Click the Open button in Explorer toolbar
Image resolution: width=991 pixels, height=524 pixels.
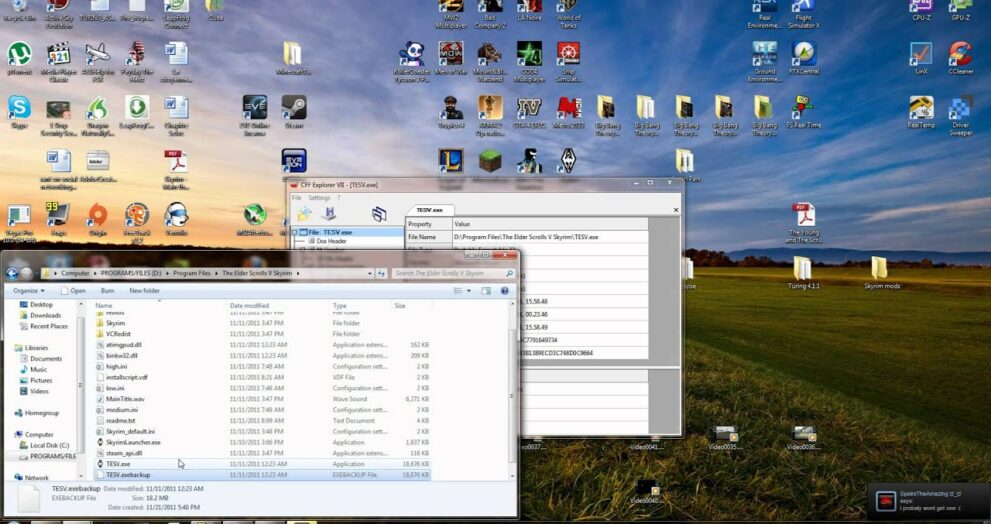(74, 291)
